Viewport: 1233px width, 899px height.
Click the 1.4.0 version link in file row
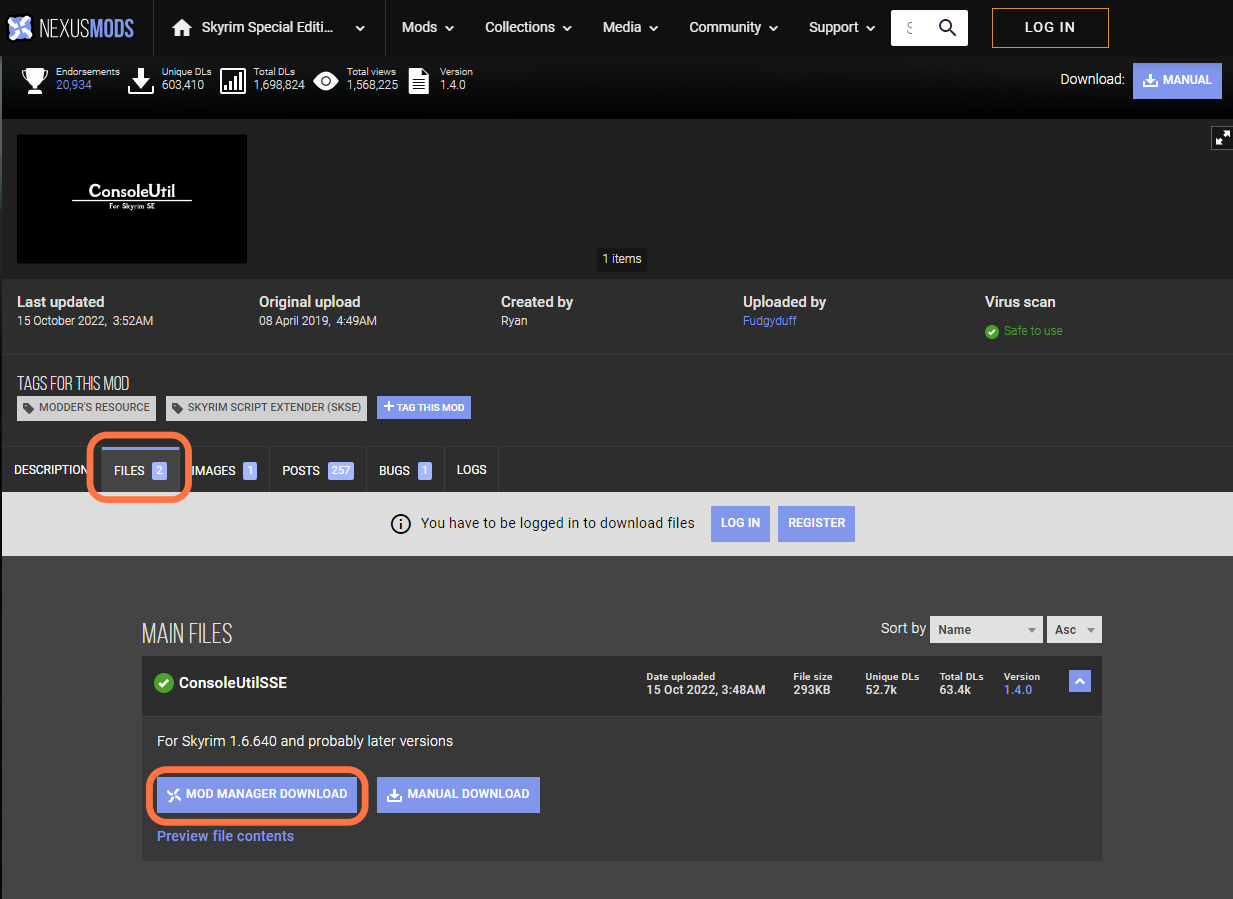click(x=1018, y=690)
